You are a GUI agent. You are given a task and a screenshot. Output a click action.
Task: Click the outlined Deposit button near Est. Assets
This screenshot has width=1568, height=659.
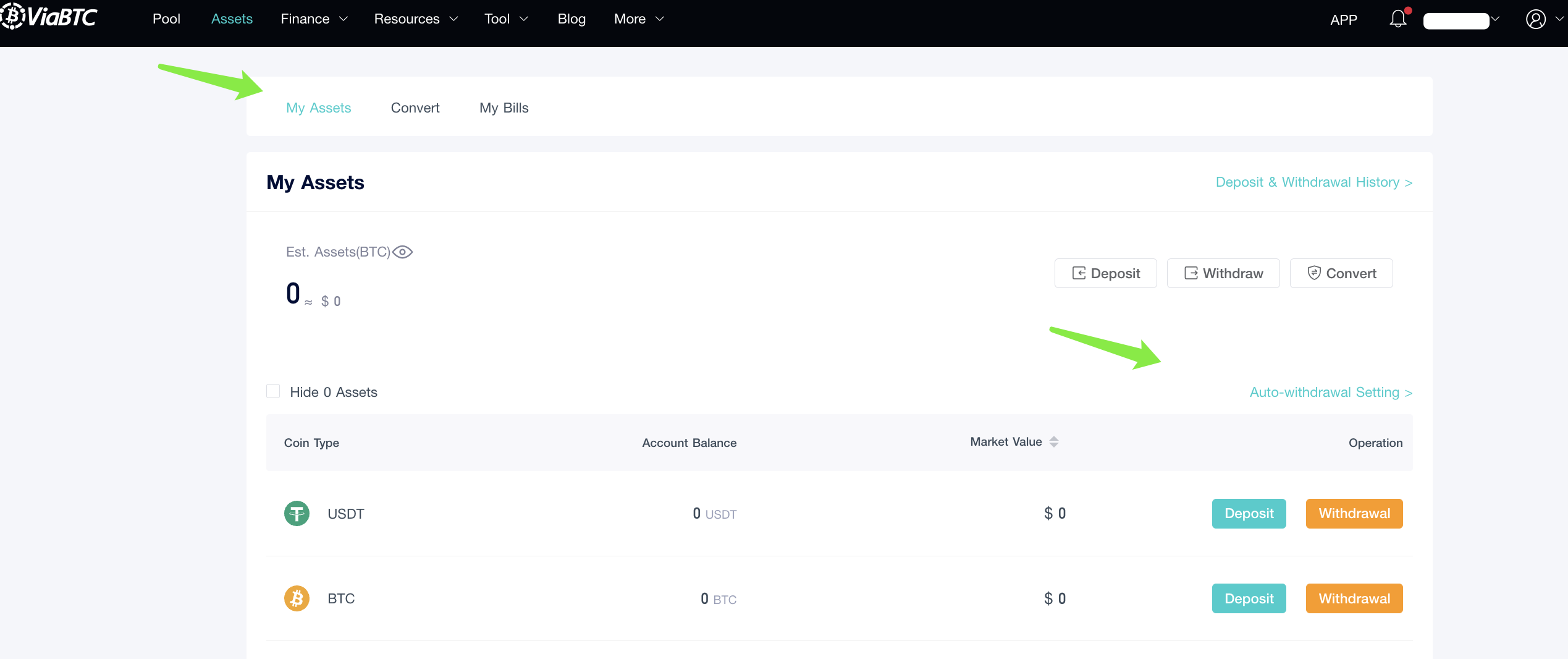click(x=1106, y=273)
